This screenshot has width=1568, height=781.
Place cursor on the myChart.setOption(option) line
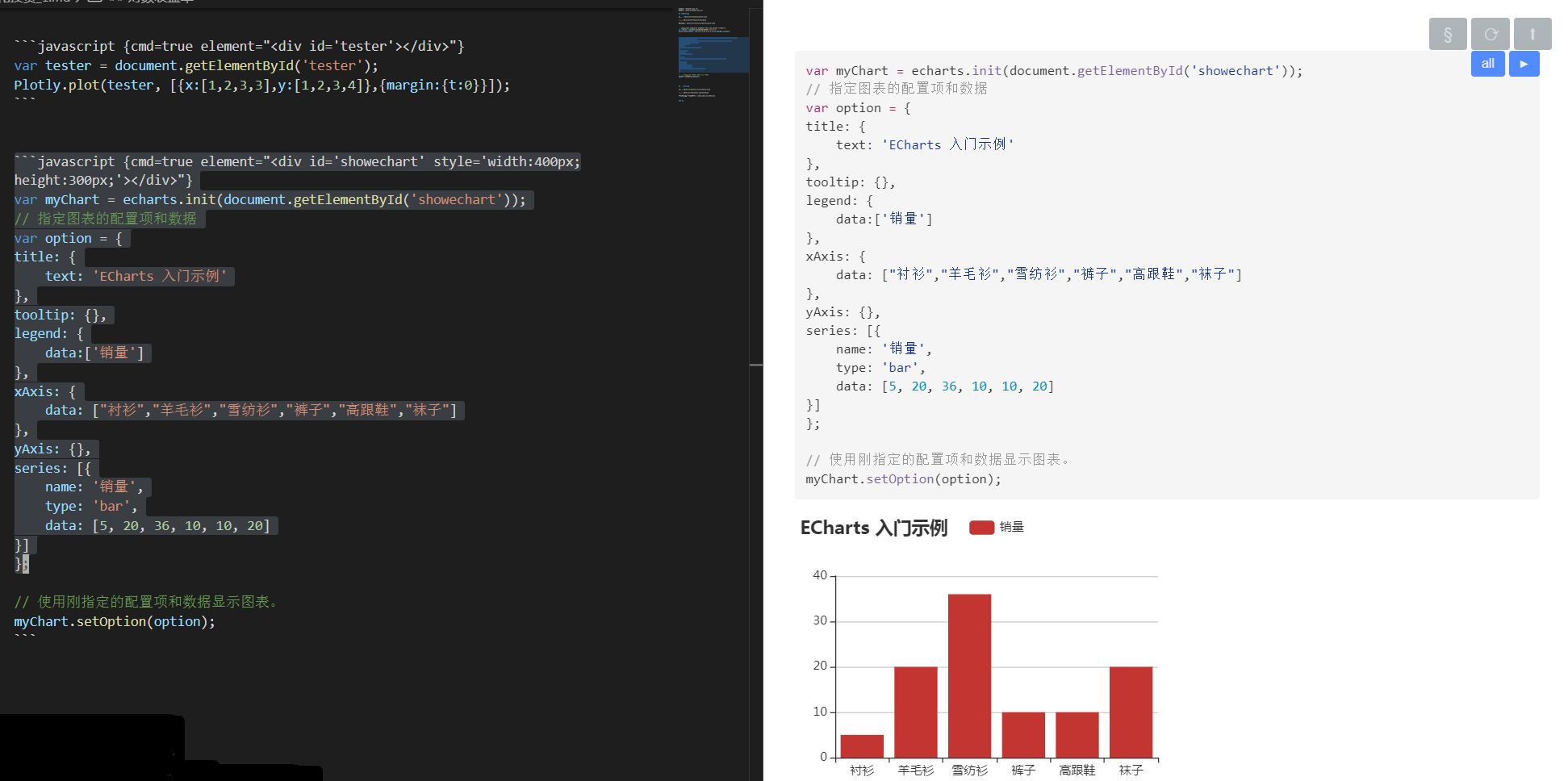(x=113, y=621)
